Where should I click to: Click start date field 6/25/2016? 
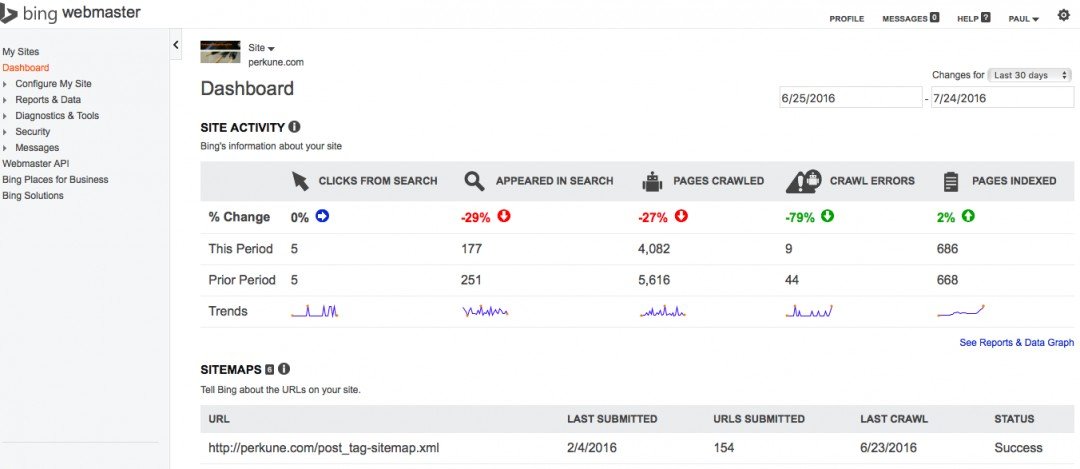(x=851, y=98)
